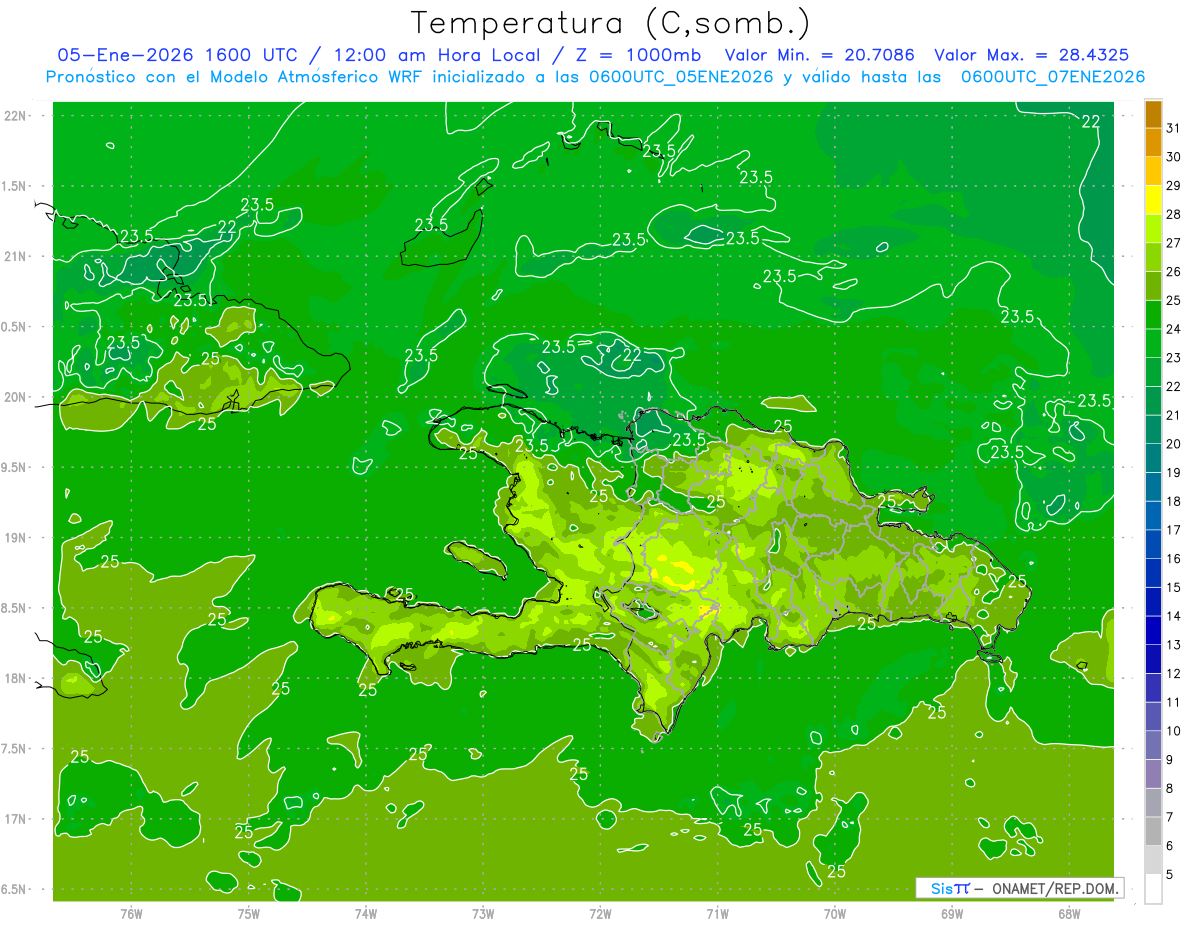Click the '73W' longitude axis label
Image resolution: width=1200 pixels, height=927 pixels.
pos(483,914)
